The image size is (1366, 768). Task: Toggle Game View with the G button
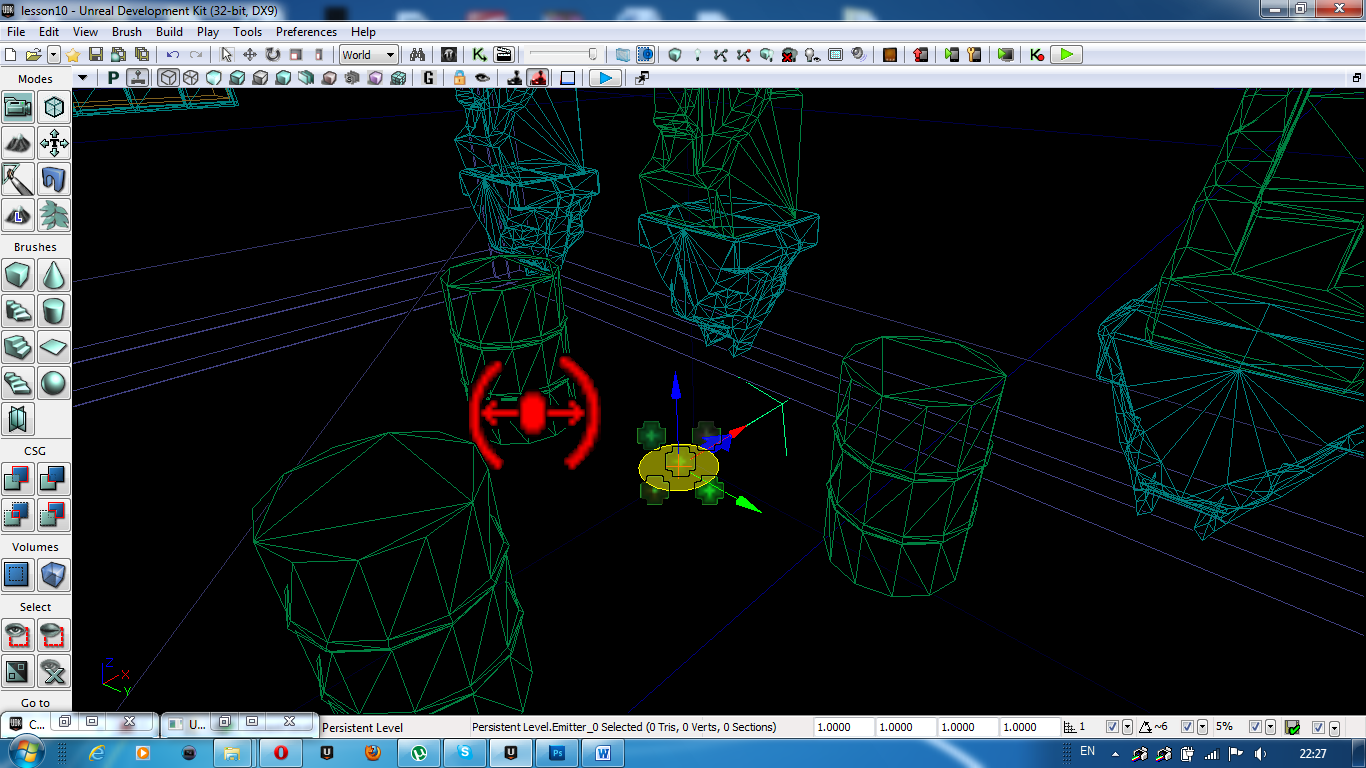429,78
